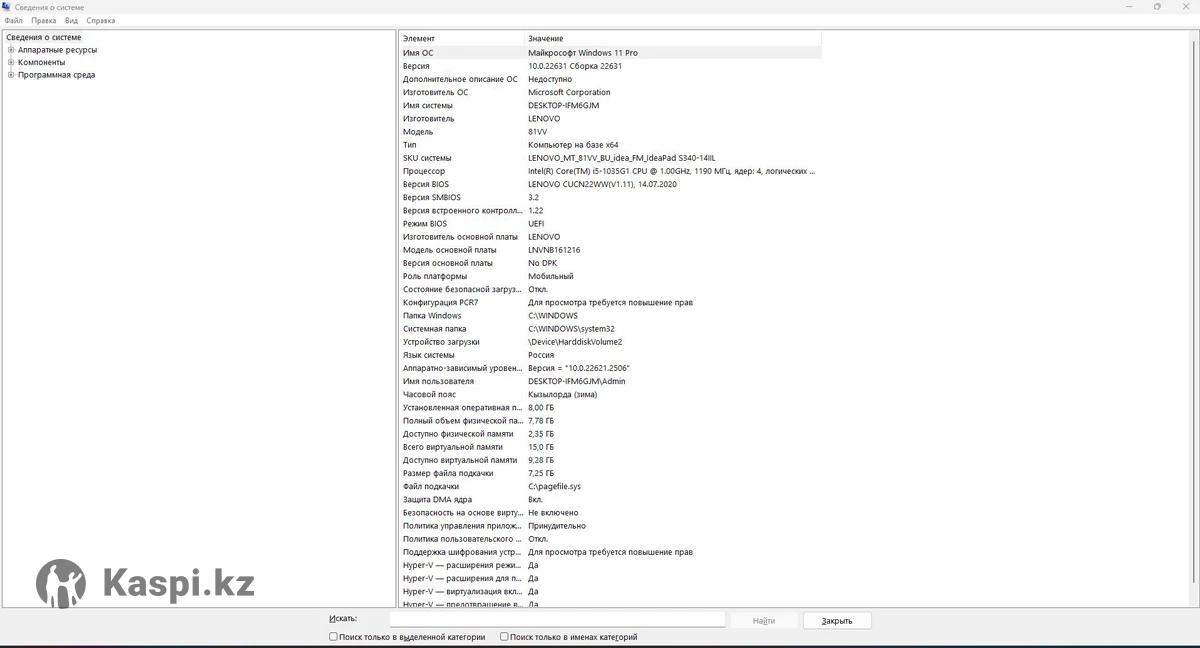Select the Имя ОС row
Viewport: 1200px width, 648px height.
610,53
